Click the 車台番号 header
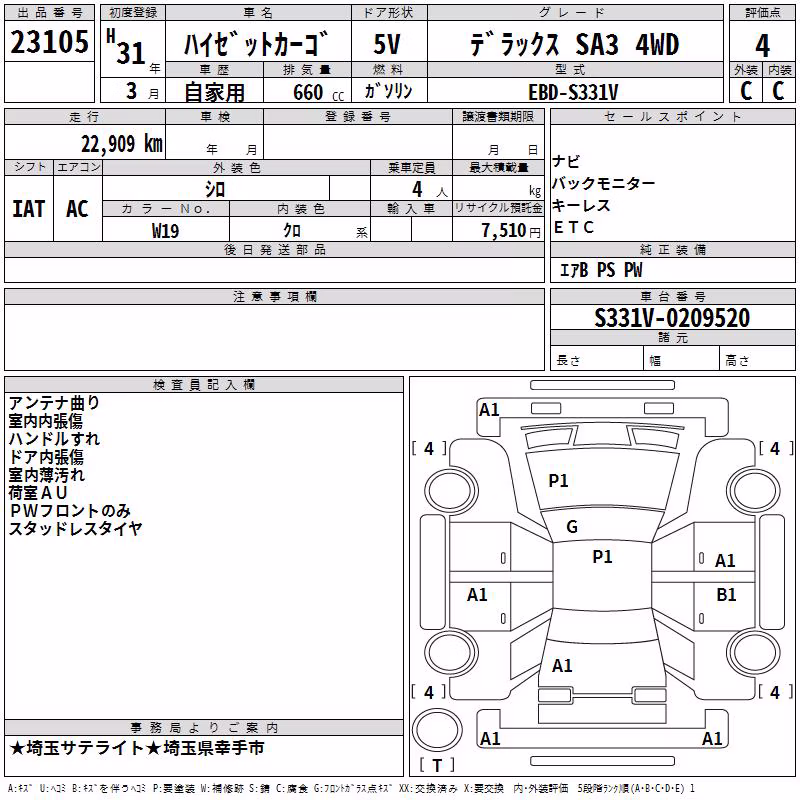The width and height of the screenshot is (800, 800). (672, 296)
